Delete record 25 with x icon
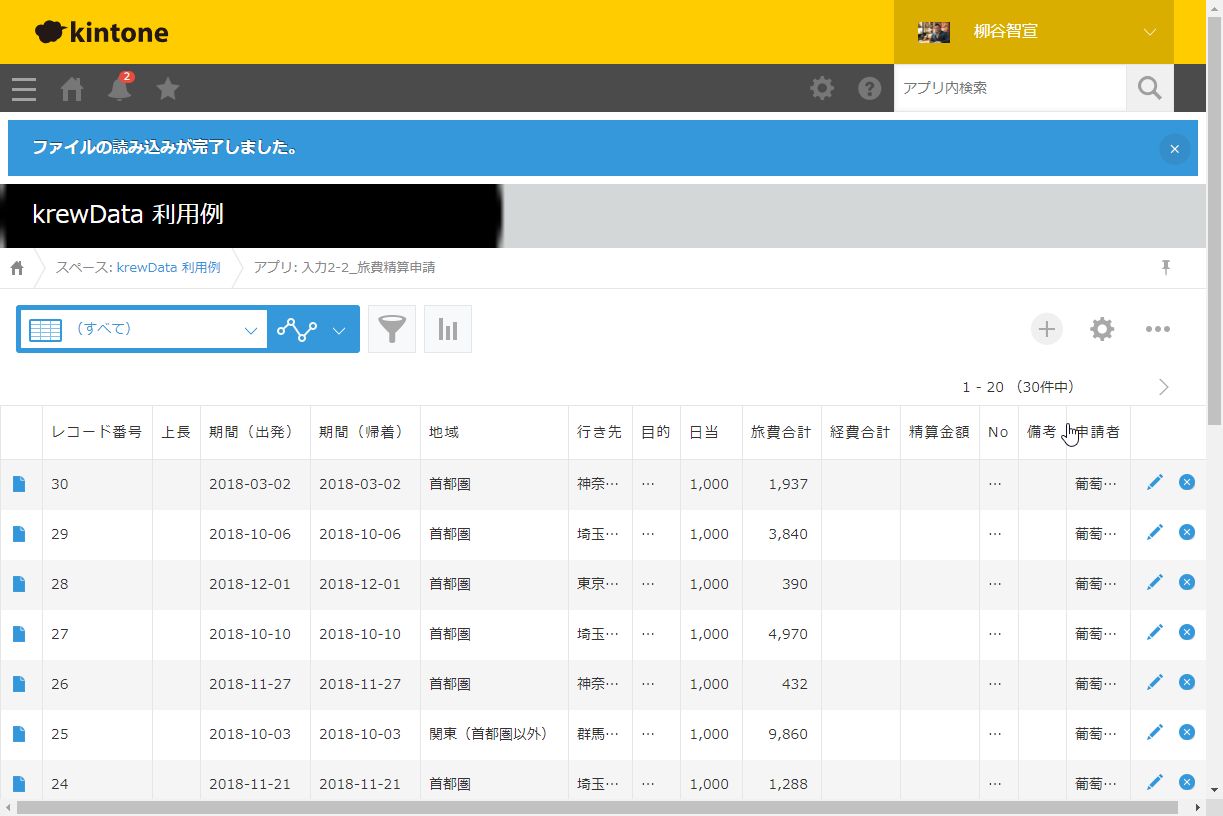1223x816 pixels. [x=1187, y=732]
